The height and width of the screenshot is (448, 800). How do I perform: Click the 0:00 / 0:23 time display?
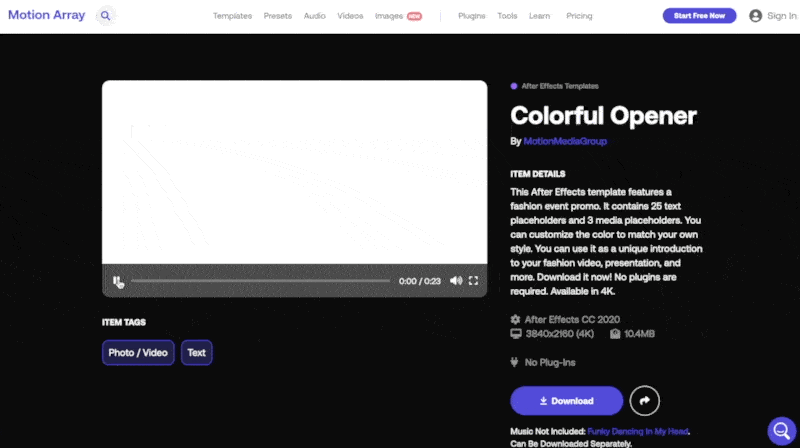pos(419,281)
